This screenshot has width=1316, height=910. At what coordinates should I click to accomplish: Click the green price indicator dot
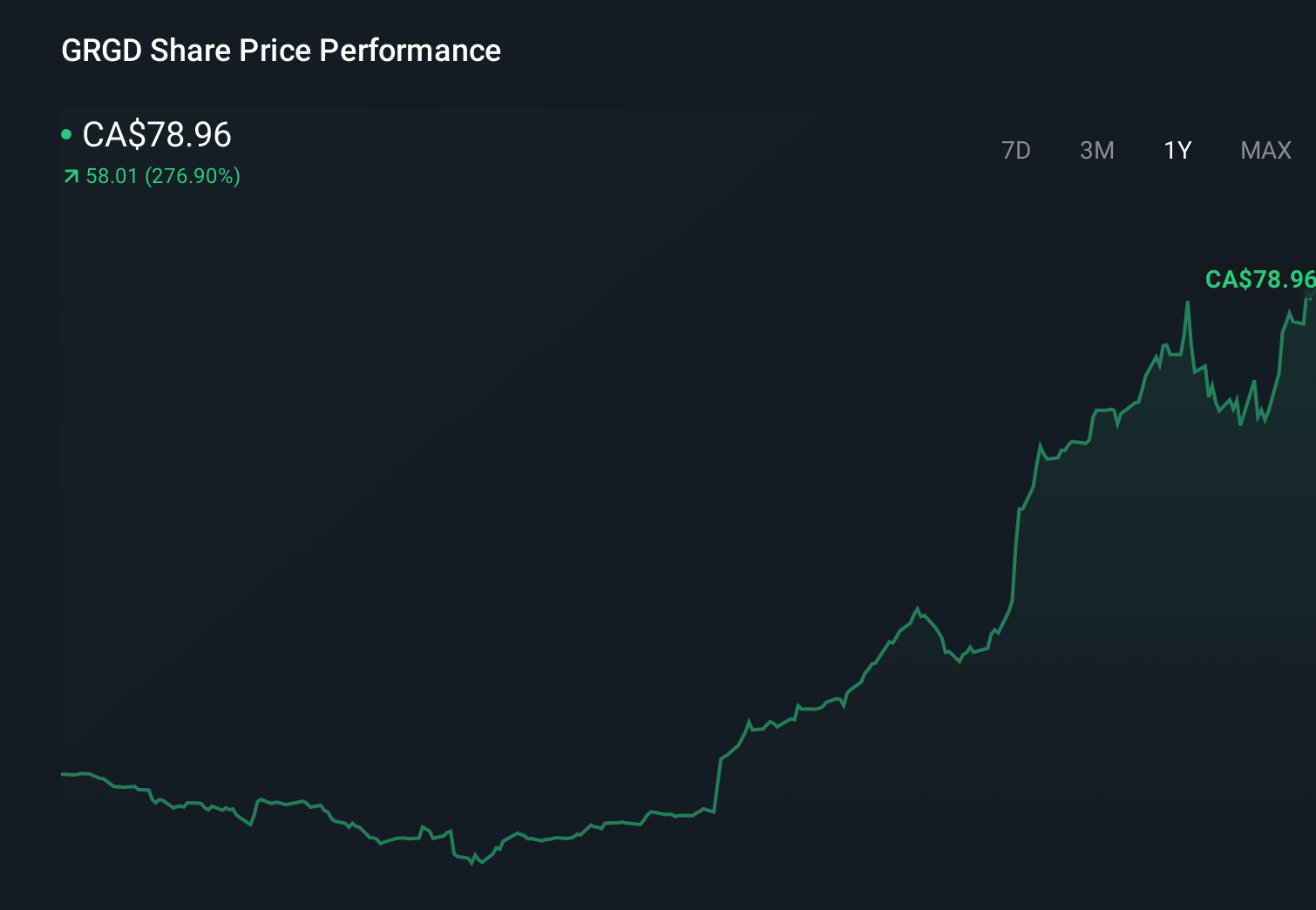tap(66, 134)
